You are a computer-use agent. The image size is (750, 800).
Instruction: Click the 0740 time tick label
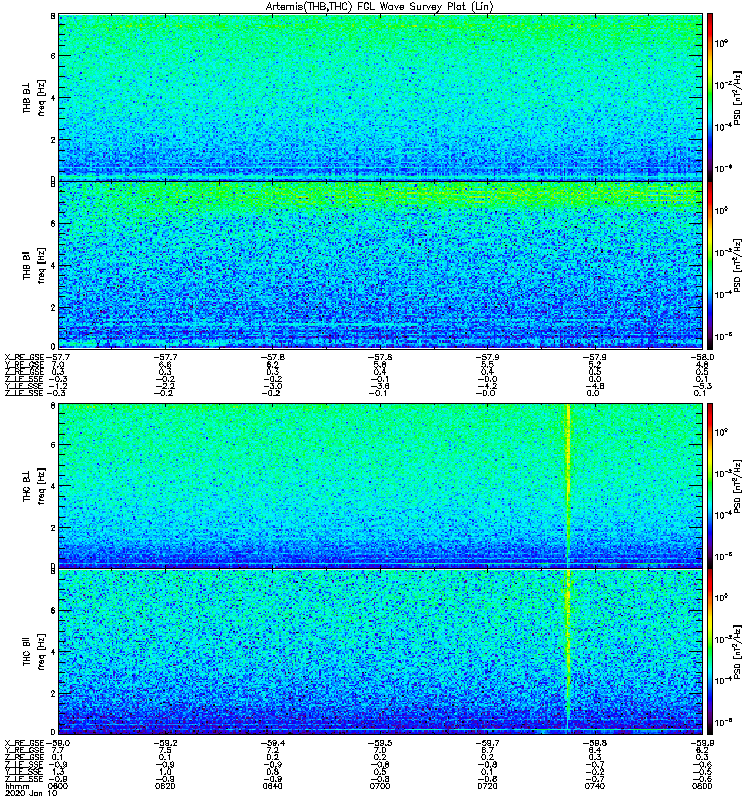click(x=595, y=786)
